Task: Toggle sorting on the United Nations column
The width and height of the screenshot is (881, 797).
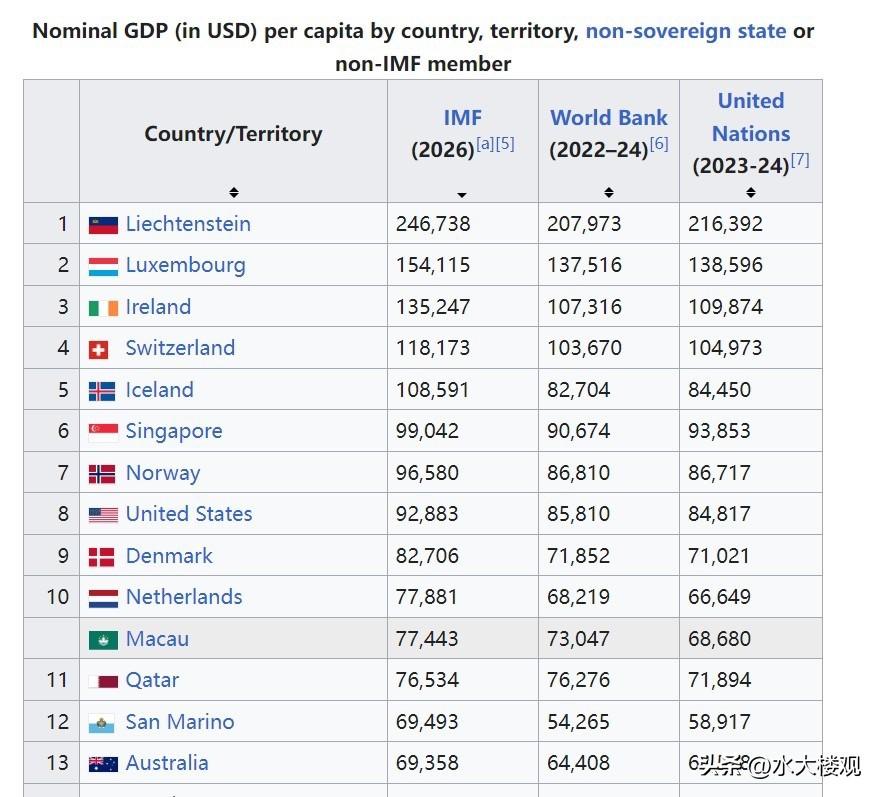Action: click(x=750, y=192)
